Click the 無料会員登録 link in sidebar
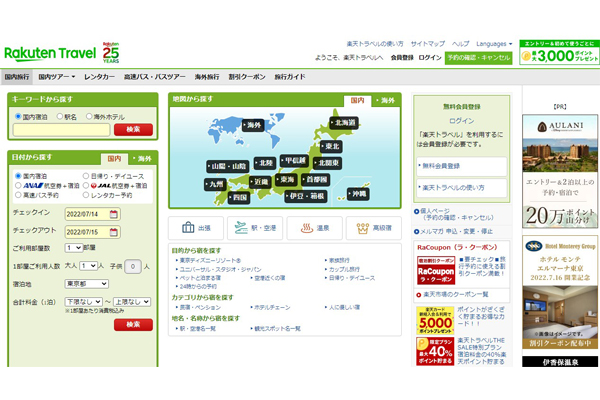 point(441,166)
